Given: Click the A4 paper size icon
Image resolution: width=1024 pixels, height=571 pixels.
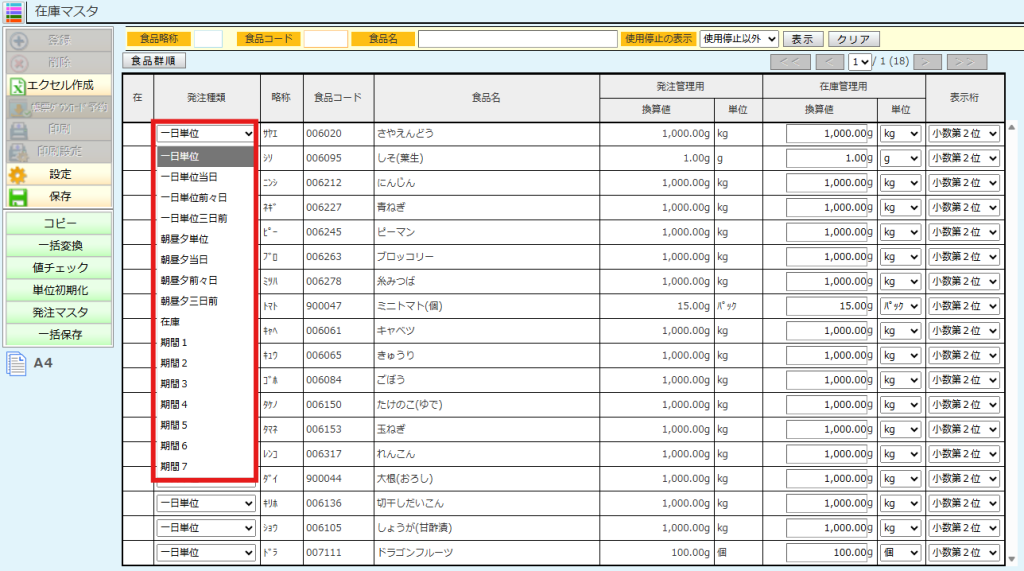Looking at the screenshot, I should [x=17, y=364].
